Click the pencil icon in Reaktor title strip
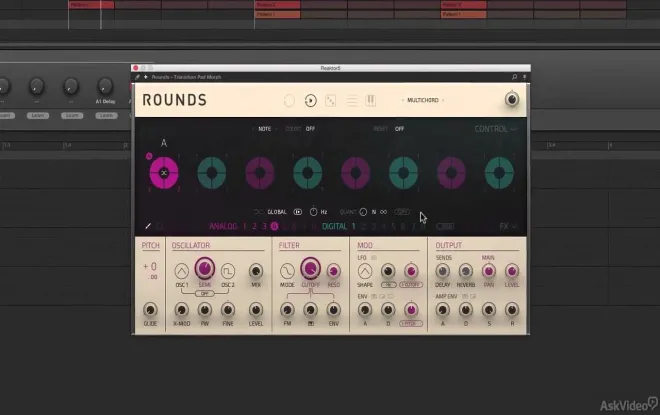The width and height of the screenshot is (660, 415). tap(137, 77)
